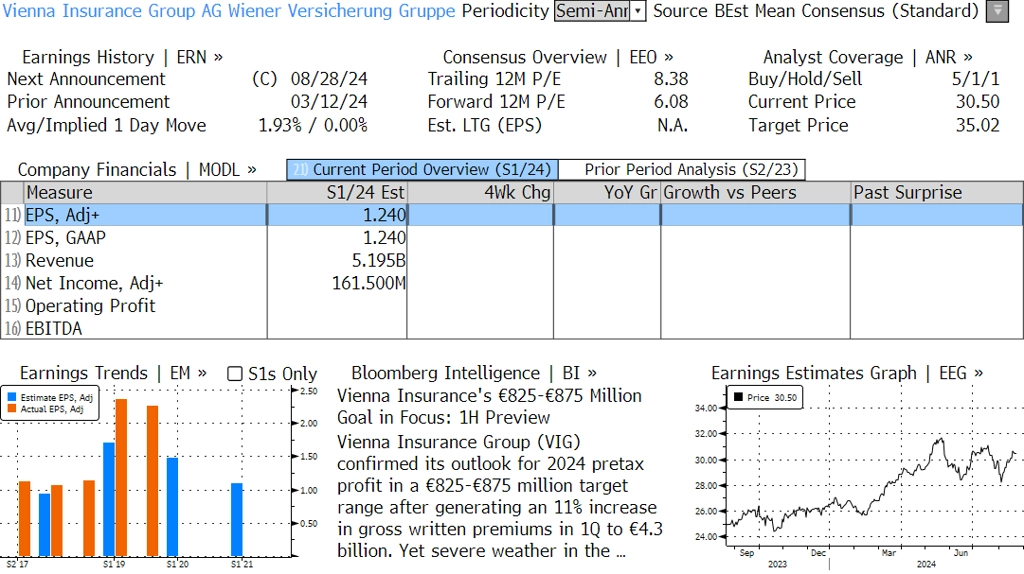Viewport: 1024px width, 574px height.
Task: Select Current Period Overview (S1/24) tab
Action: tap(422, 170)
